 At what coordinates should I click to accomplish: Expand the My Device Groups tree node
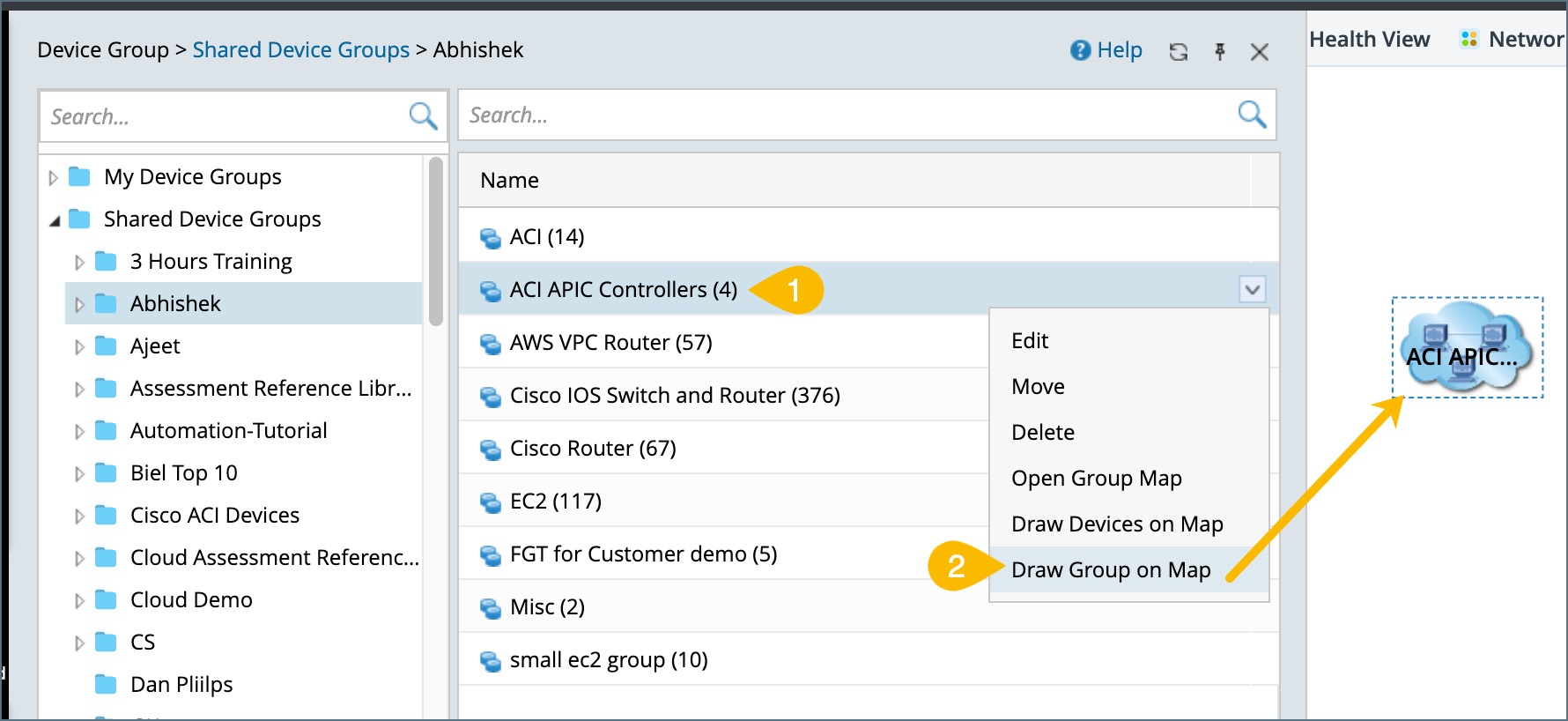point(54,177)
